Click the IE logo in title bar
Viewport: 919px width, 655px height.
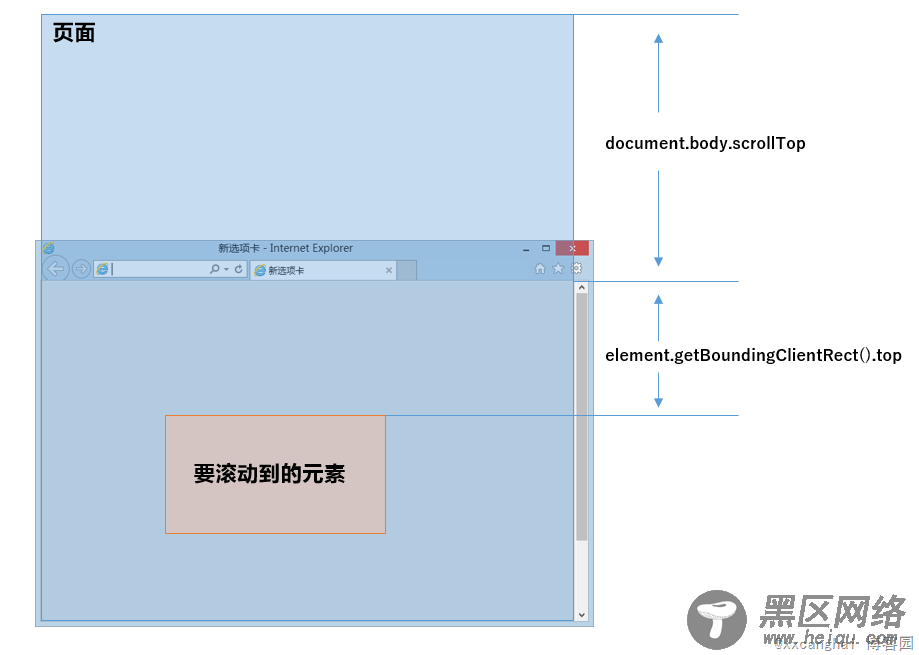point(49,248)
